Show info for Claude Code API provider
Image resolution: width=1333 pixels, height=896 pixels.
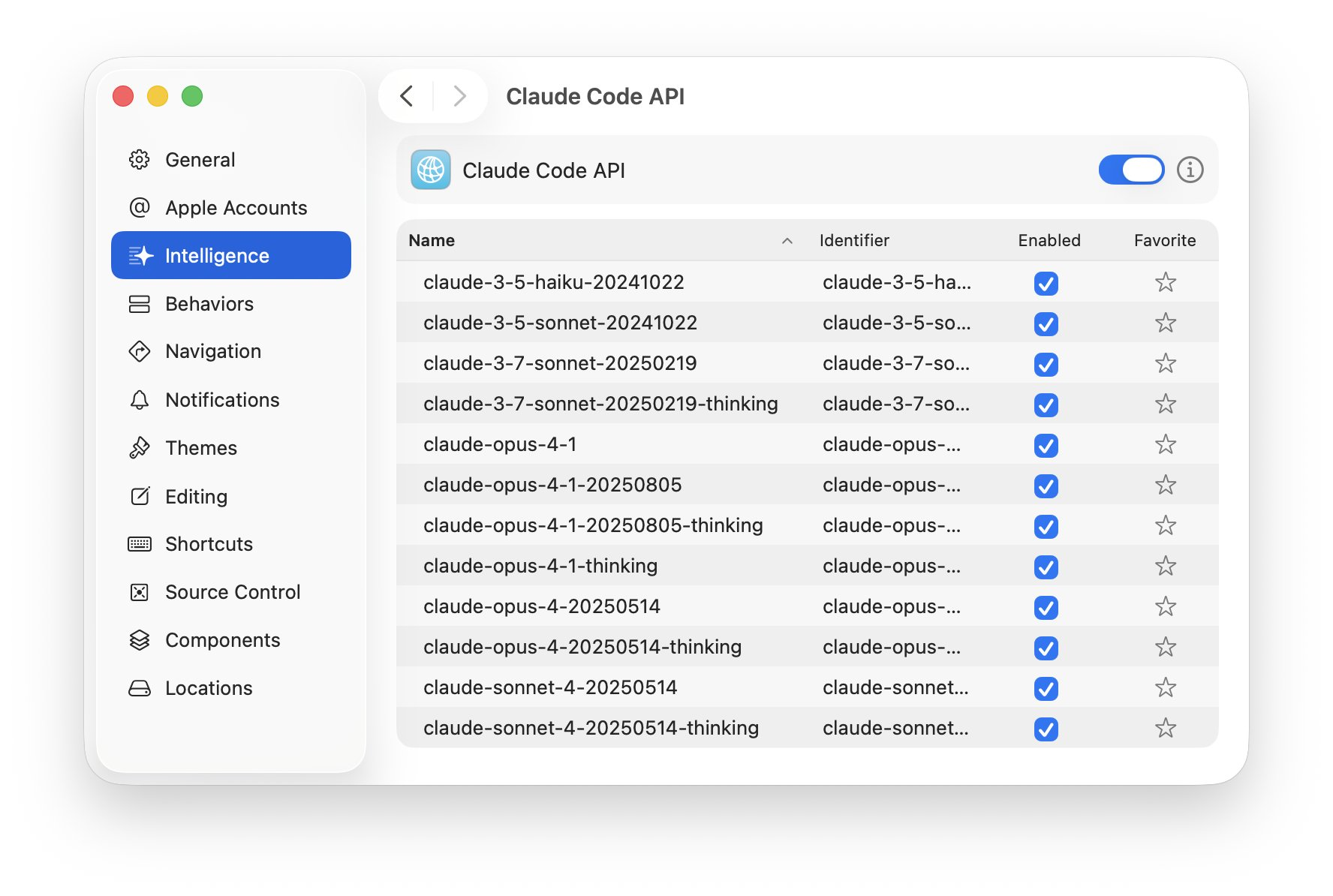tap(1190, 170)
